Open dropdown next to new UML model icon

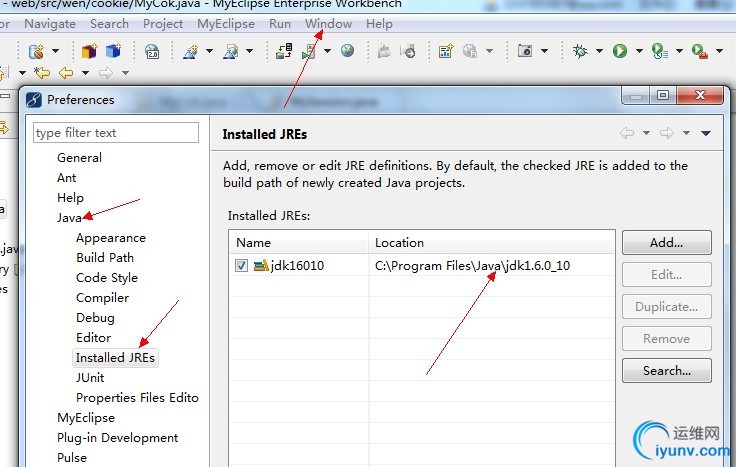click(209, 51)
